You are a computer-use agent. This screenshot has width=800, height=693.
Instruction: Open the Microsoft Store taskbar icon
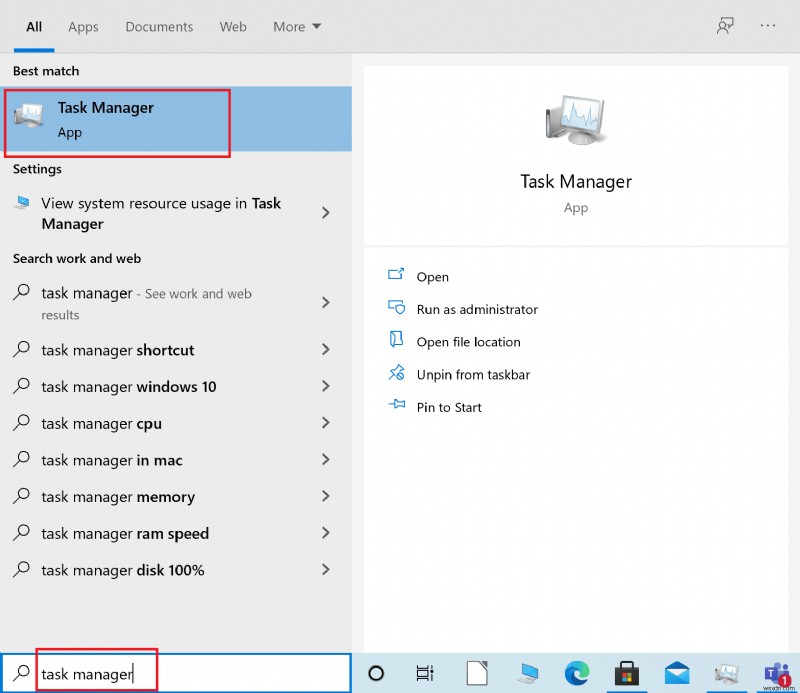click(627, 673)
